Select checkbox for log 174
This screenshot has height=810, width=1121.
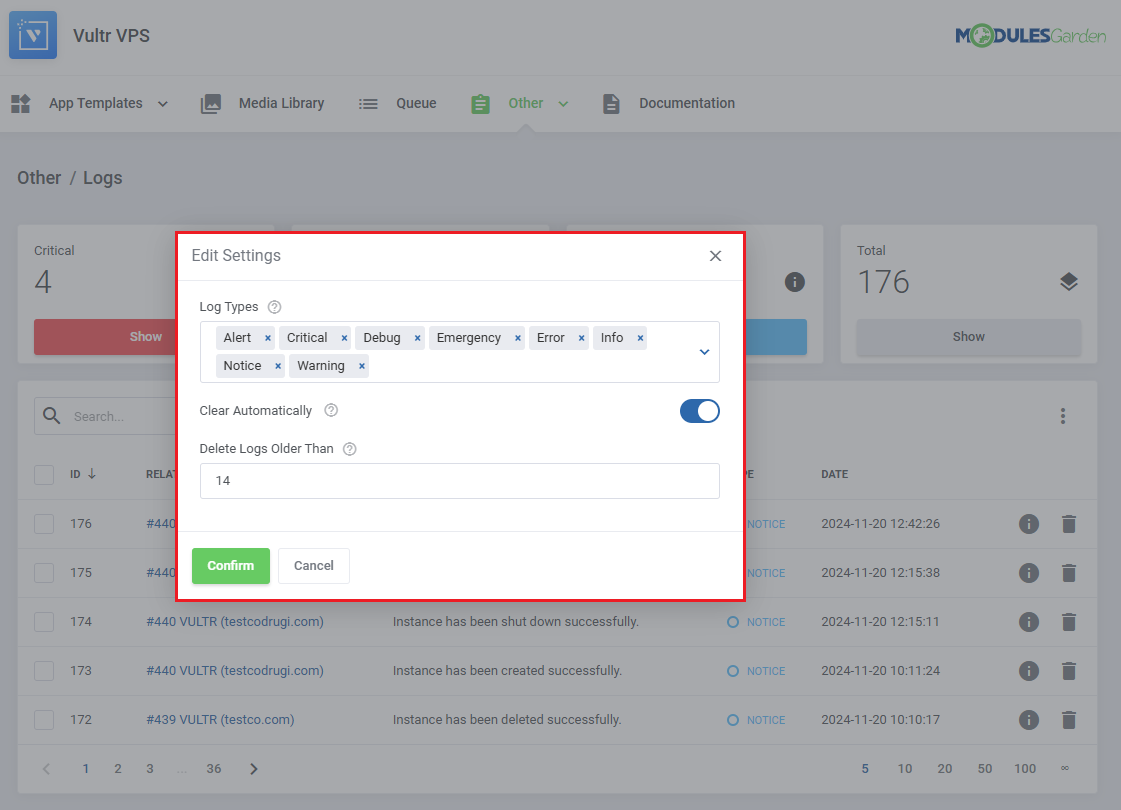click(x=44, y=622)
